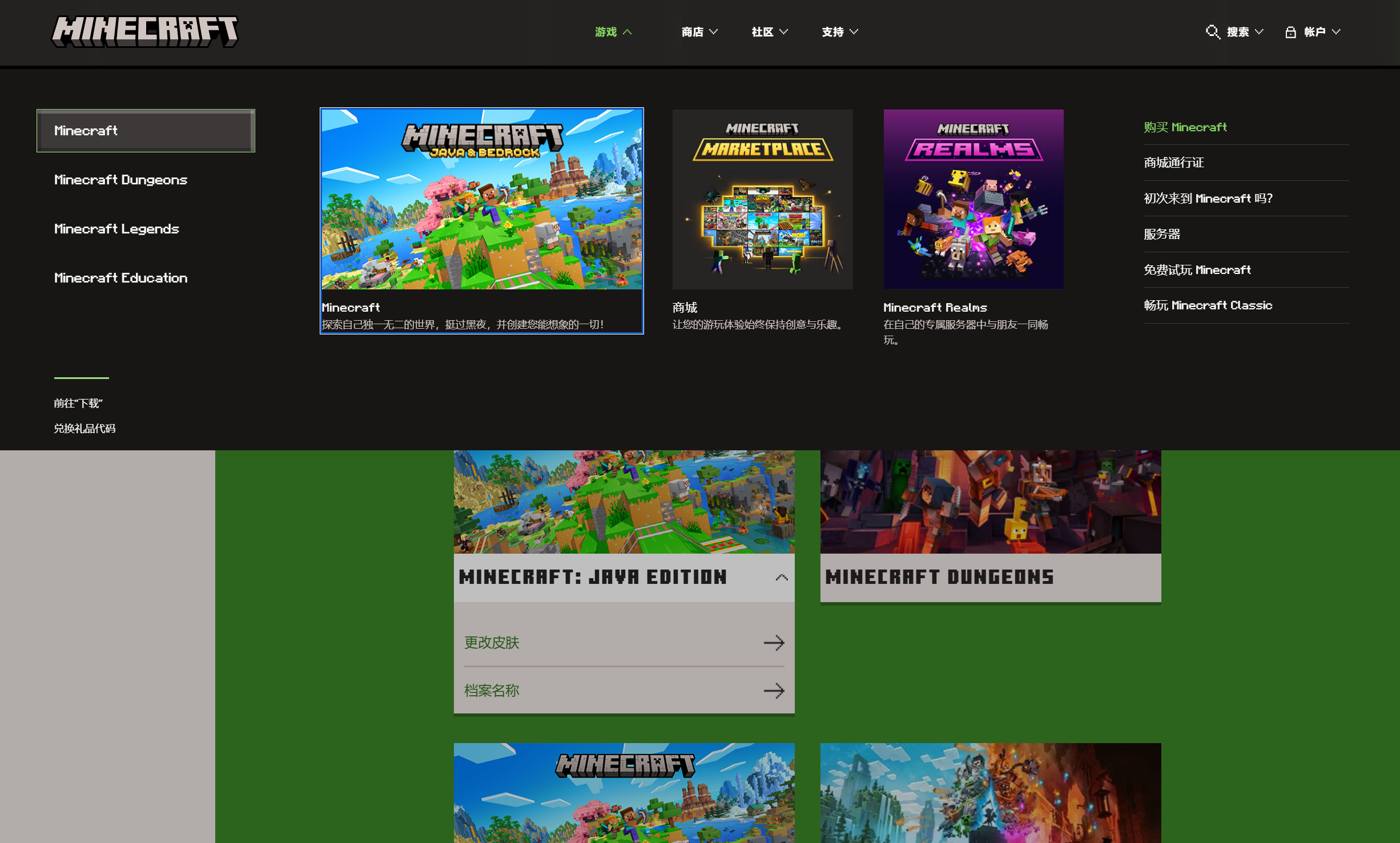Collapse Minecraft: Java Edition card chevron
The image size is (1400, 843).
[781, 578]
